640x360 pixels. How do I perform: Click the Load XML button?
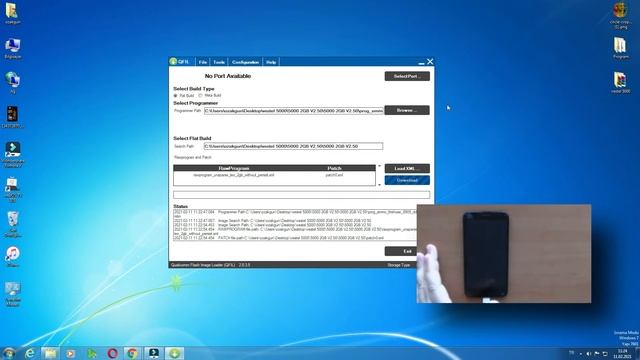pyautogui.click(x=407, y=169)
